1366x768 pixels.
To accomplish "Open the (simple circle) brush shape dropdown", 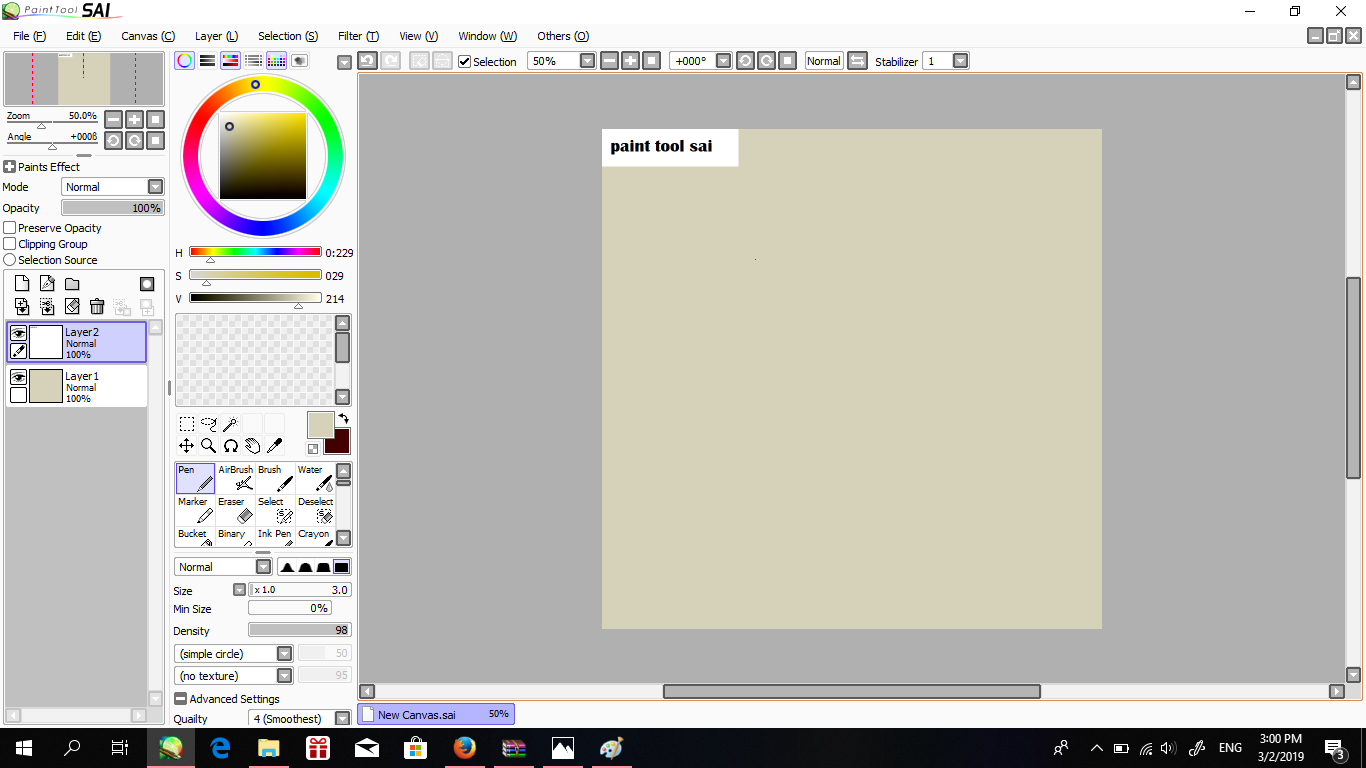I will coord(285,653).
